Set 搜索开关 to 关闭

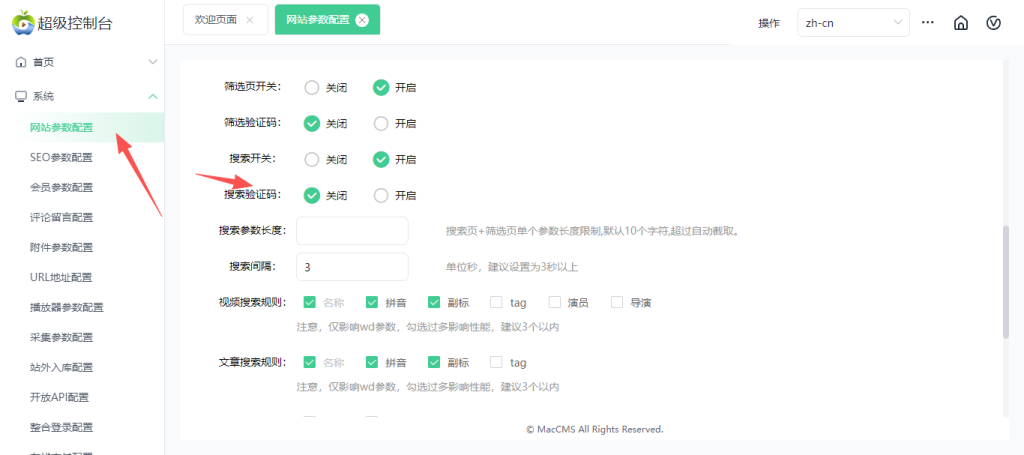312,159
